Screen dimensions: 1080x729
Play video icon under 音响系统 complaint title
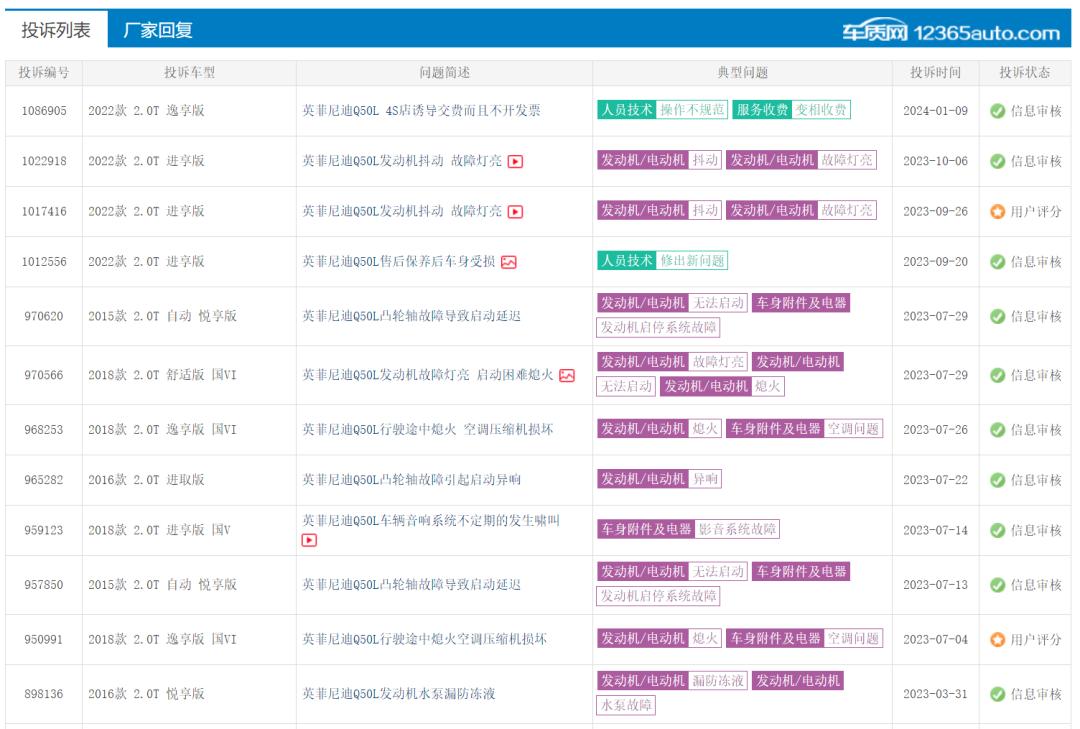pyautogui.click(x=310, y=540)
